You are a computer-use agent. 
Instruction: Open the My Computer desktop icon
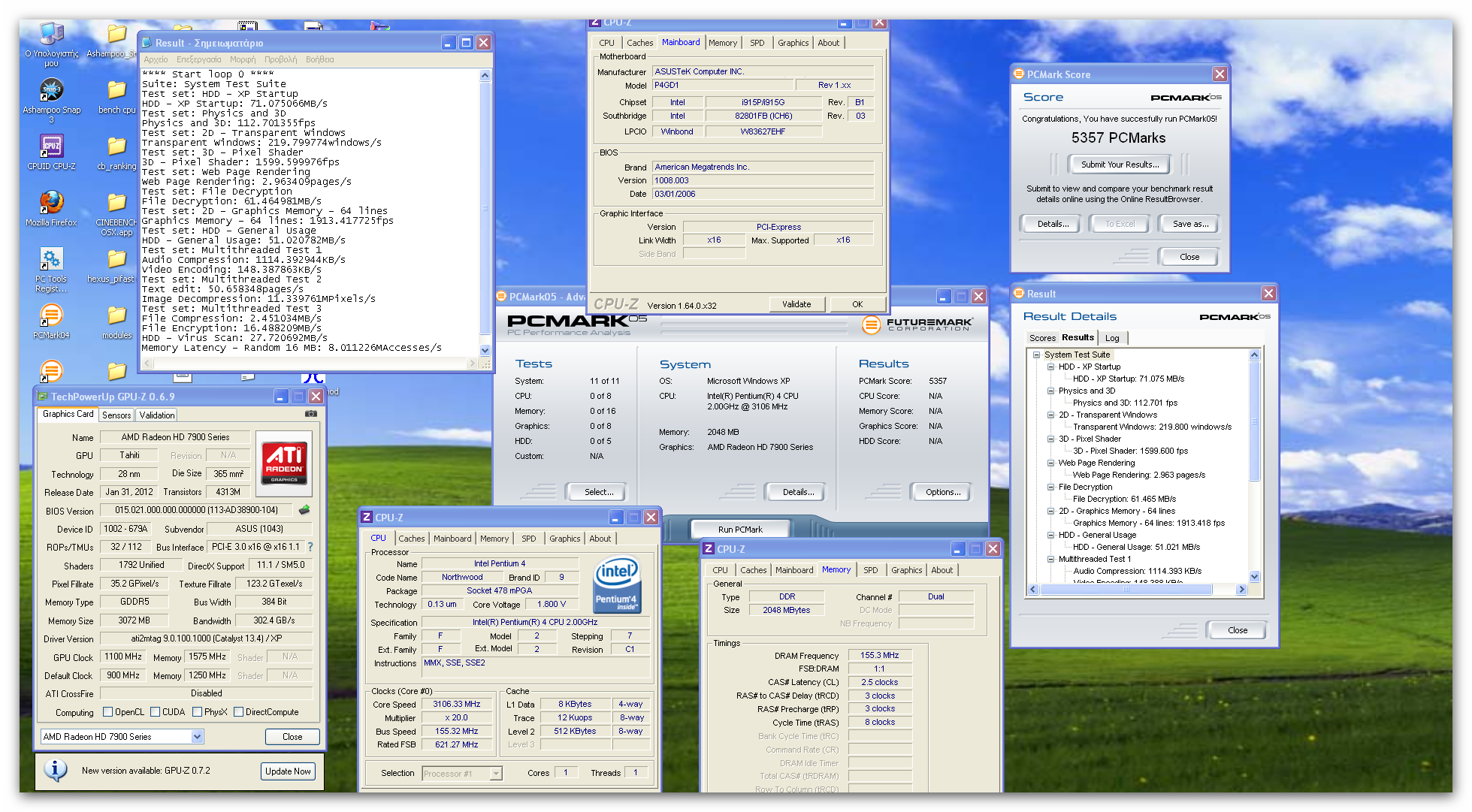click(51, 44)
